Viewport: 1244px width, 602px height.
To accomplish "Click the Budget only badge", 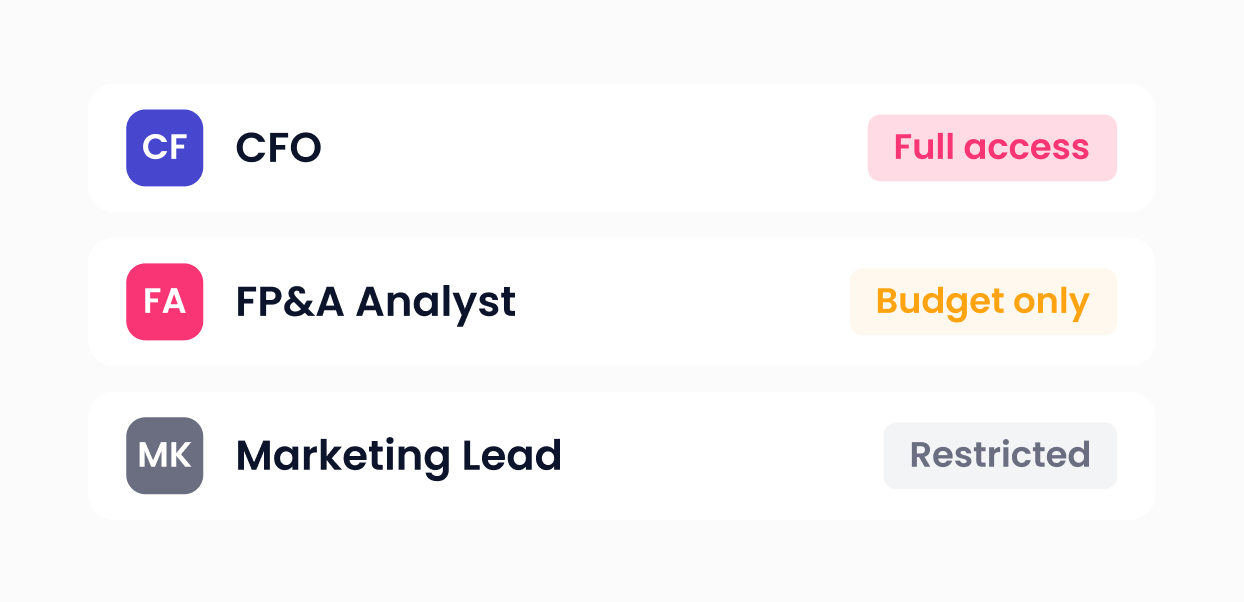I will (x=982, y=302).
